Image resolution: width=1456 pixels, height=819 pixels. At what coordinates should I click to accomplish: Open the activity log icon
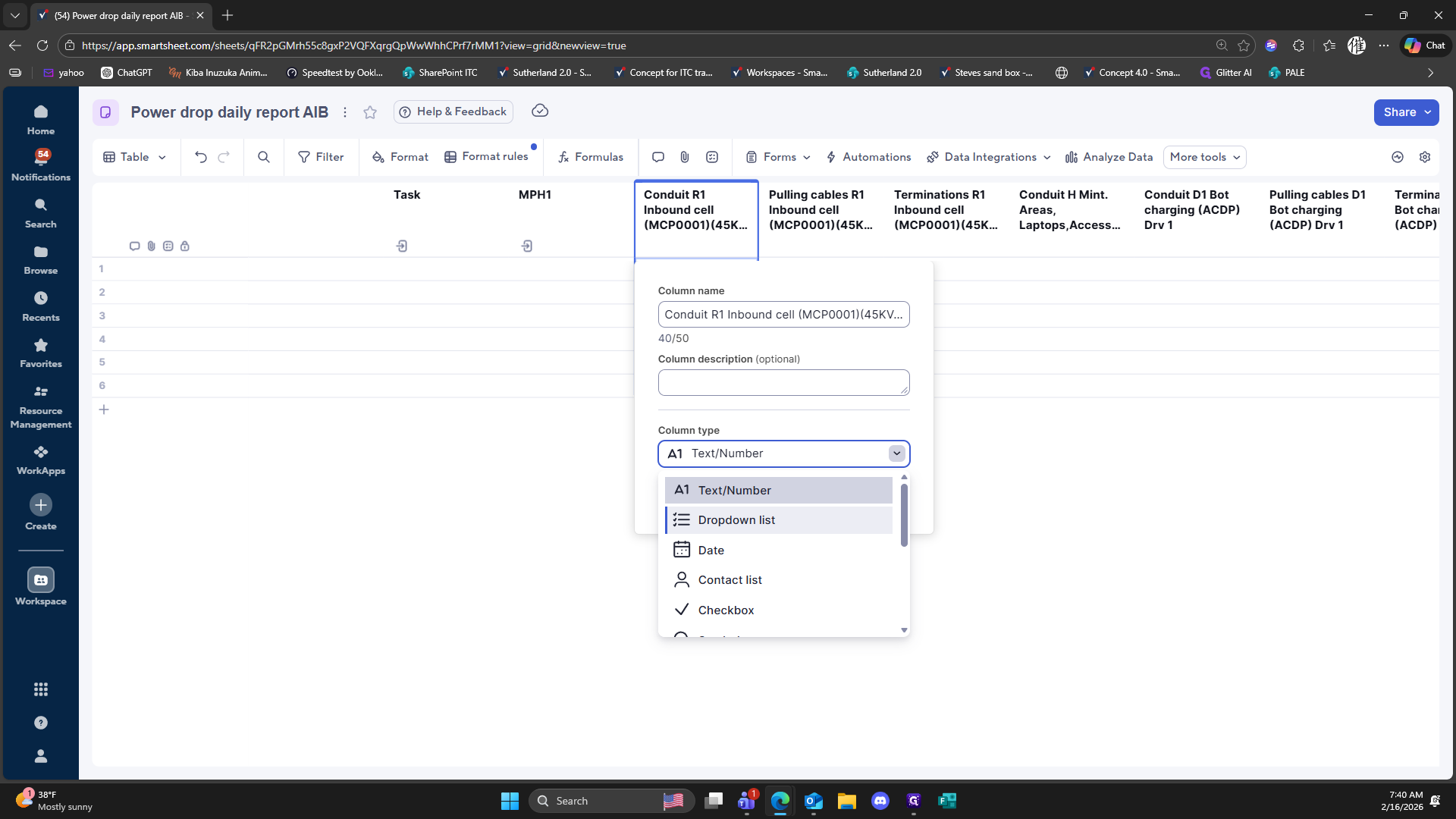[x=1398, y=157]
